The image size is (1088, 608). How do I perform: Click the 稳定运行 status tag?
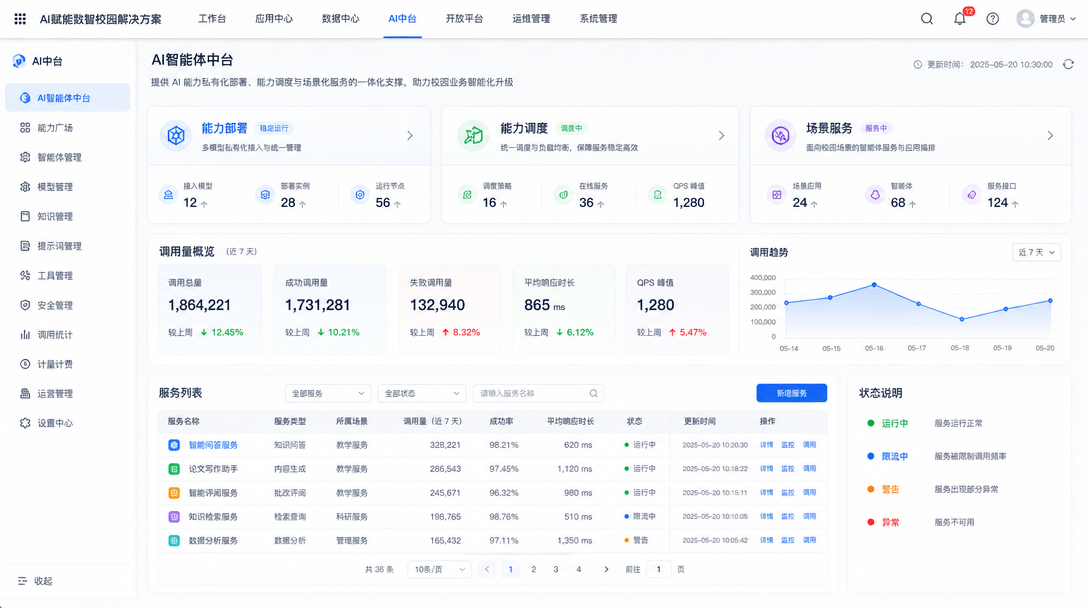[274, 128]
